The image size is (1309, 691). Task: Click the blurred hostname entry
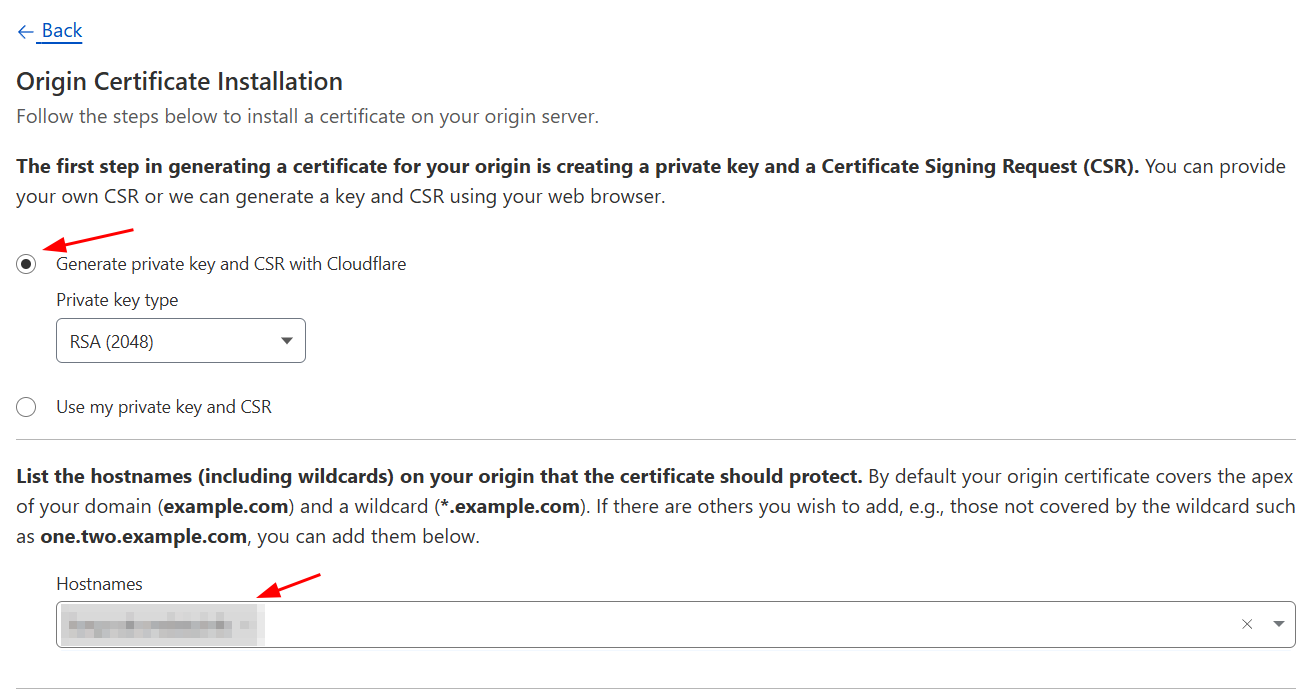[160, 626]
